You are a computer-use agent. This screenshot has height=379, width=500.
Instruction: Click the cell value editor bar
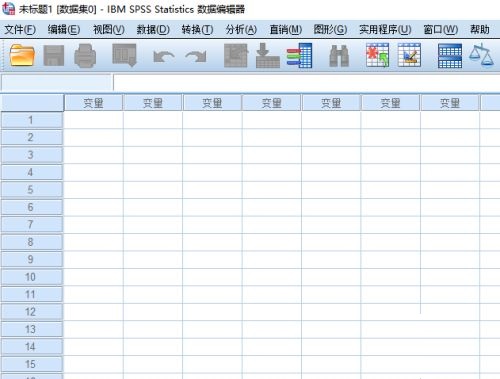pos(307,83)
